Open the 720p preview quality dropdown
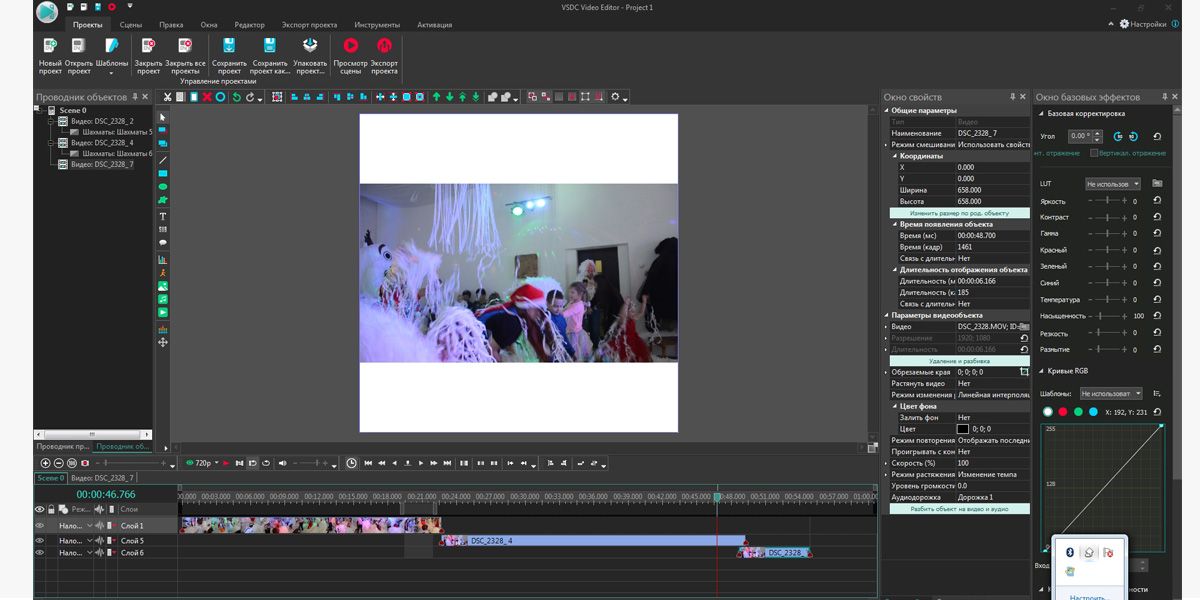Viewport: 1200px width, 600px height. [206, 463]
